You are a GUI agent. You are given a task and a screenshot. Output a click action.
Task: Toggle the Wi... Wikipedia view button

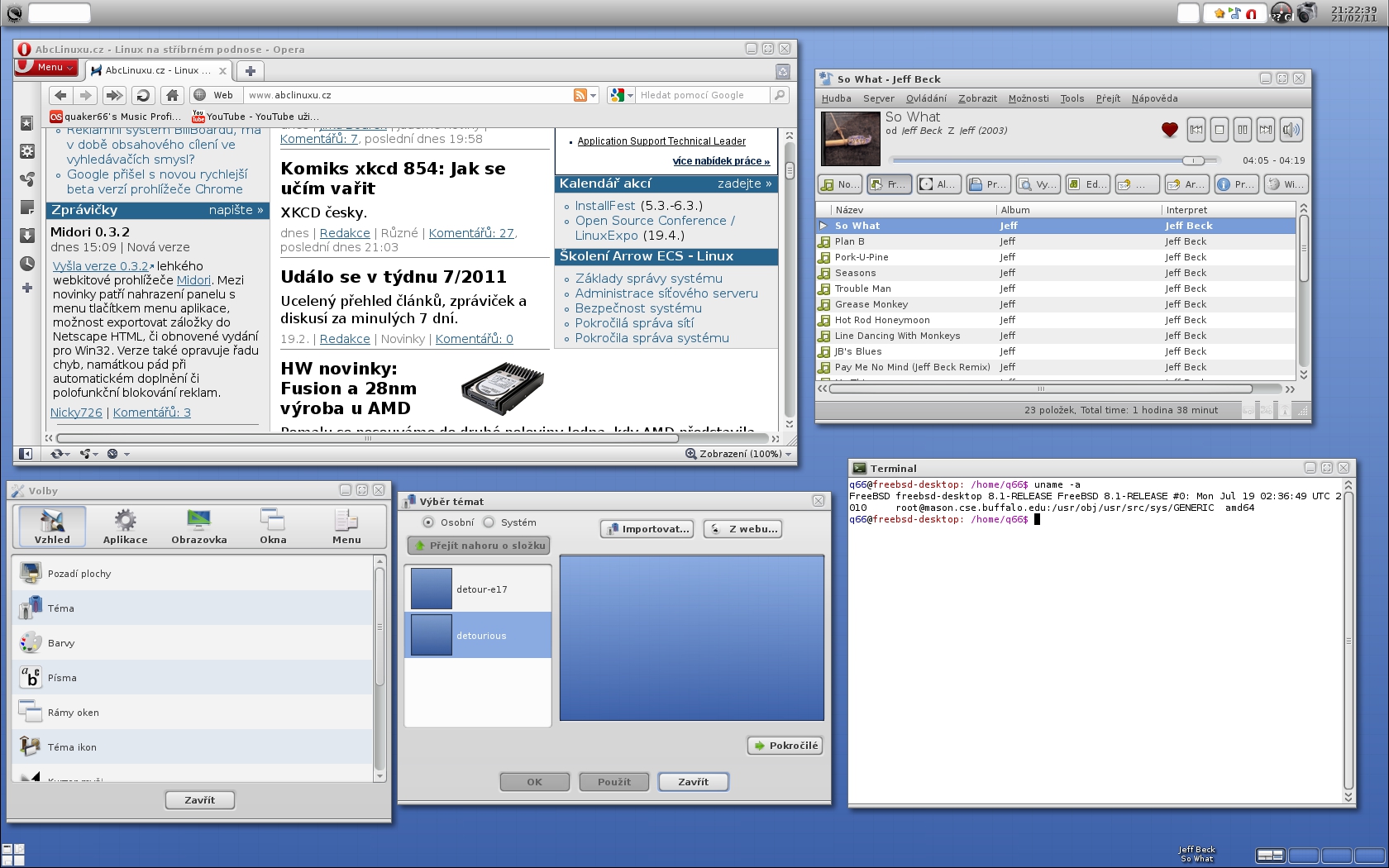1286,184
